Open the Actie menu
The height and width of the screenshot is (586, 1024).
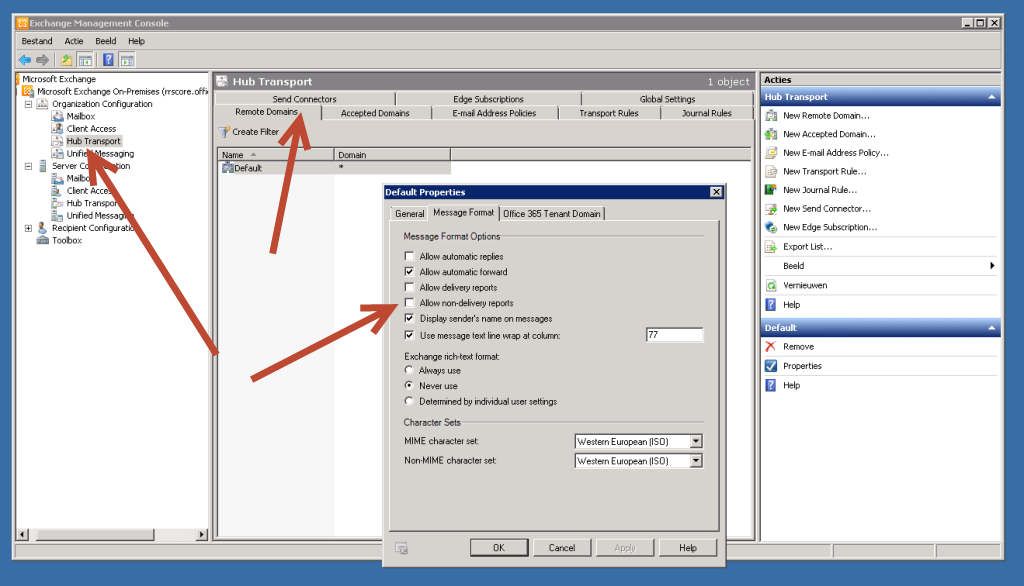74,41
